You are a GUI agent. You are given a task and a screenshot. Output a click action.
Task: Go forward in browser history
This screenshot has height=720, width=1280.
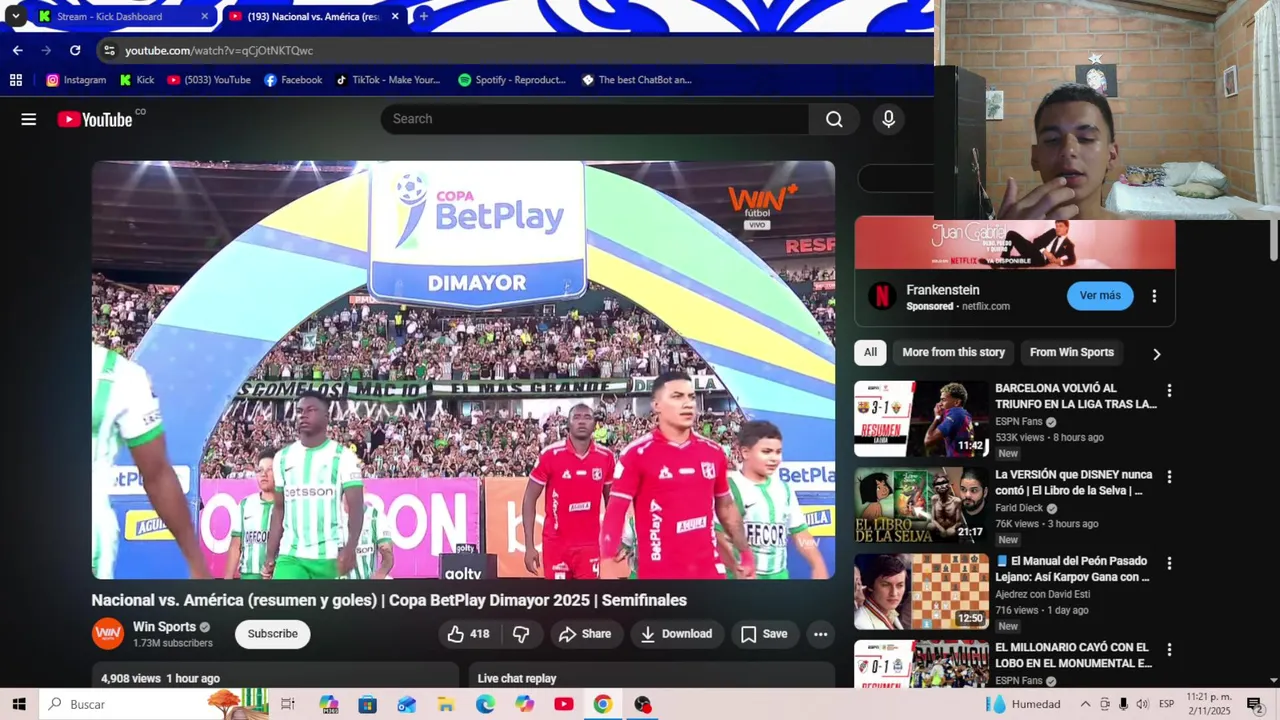46,50
